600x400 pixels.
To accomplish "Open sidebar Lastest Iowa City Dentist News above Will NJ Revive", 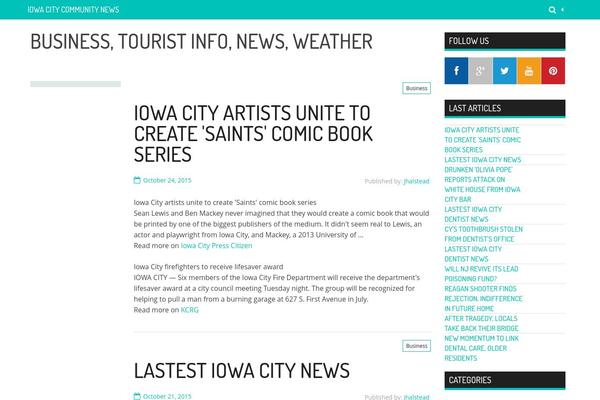I will click(x=473, y=254).
